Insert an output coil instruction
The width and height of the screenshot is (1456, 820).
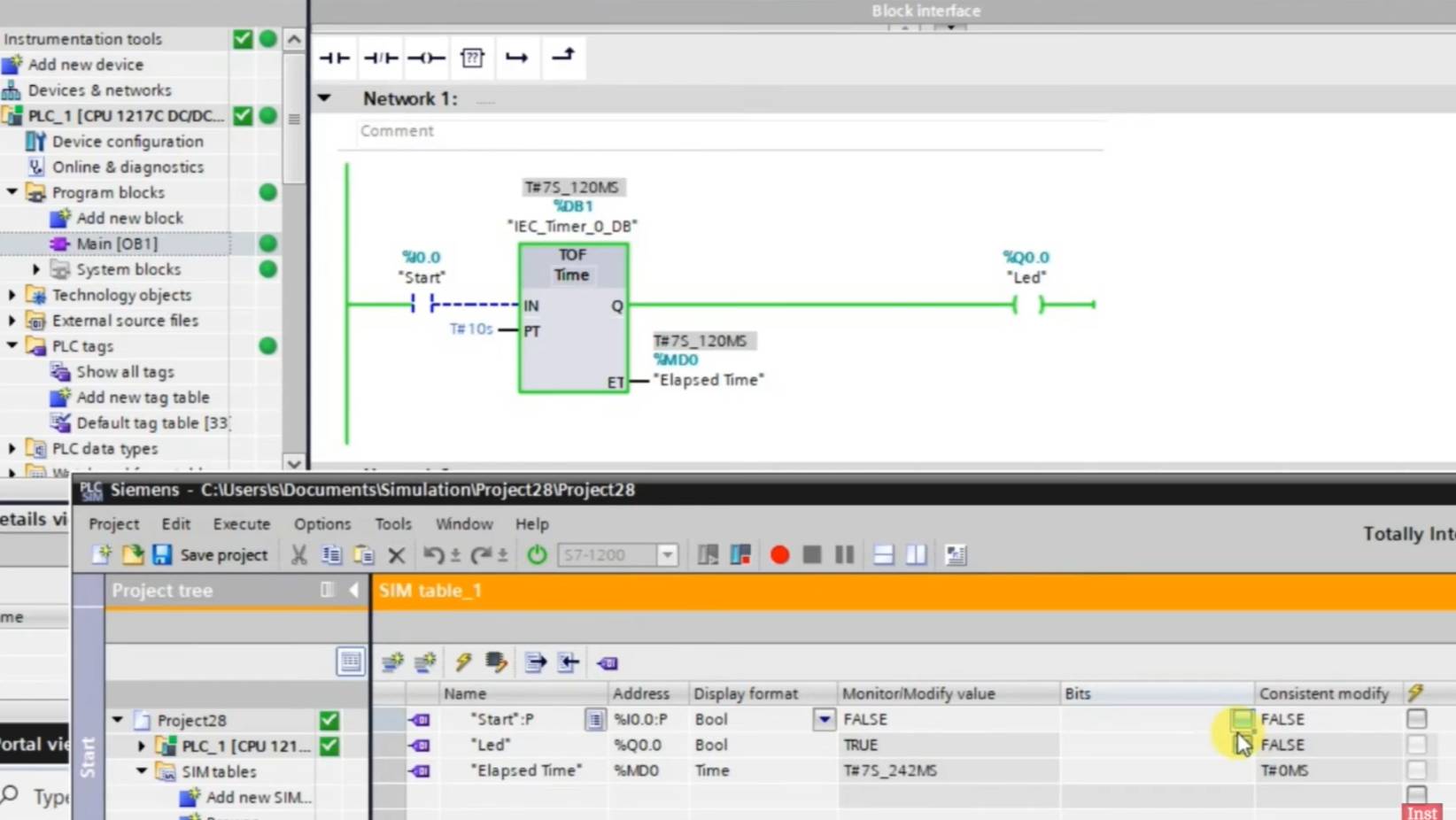(426, 58)
